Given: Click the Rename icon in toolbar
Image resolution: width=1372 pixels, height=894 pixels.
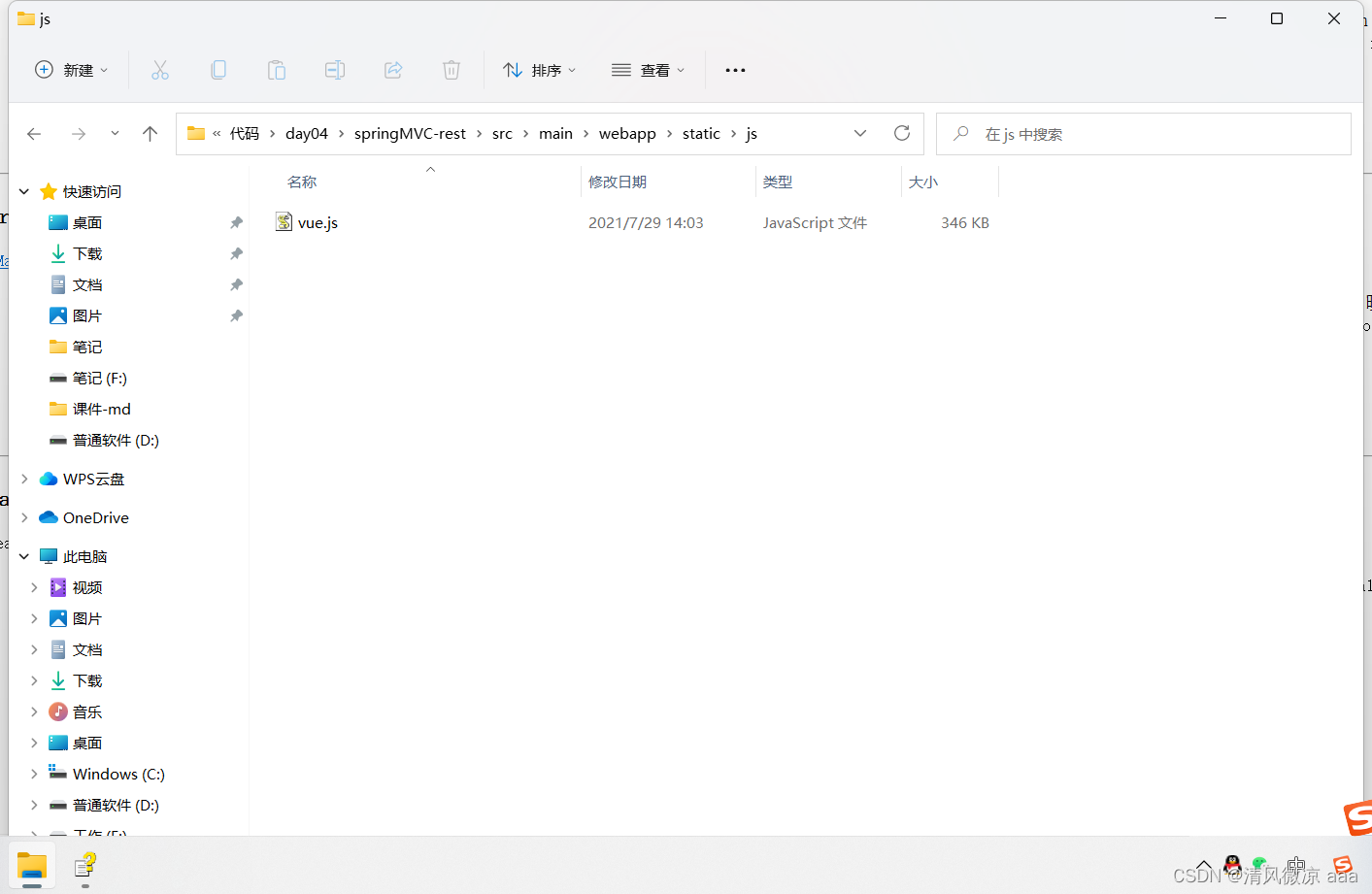Looking at the screenshot, I should click(x=335, y=70).
